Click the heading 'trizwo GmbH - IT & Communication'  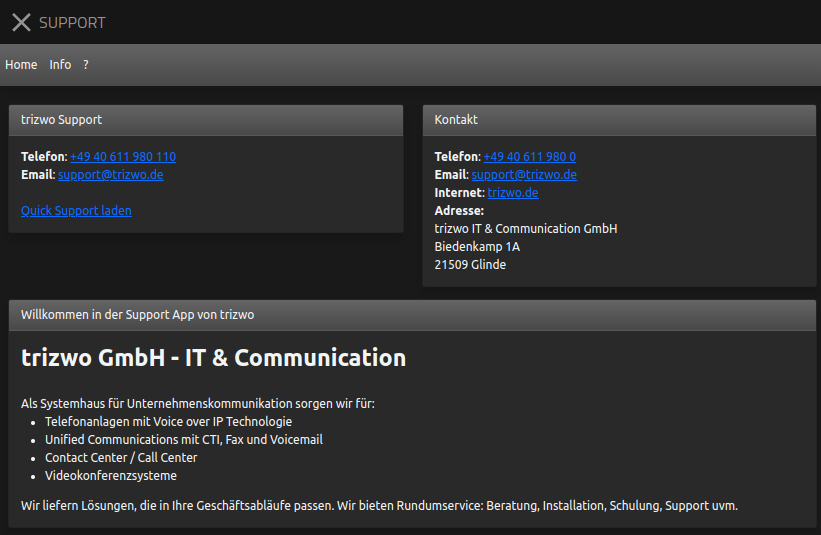[x=214, y=358]
